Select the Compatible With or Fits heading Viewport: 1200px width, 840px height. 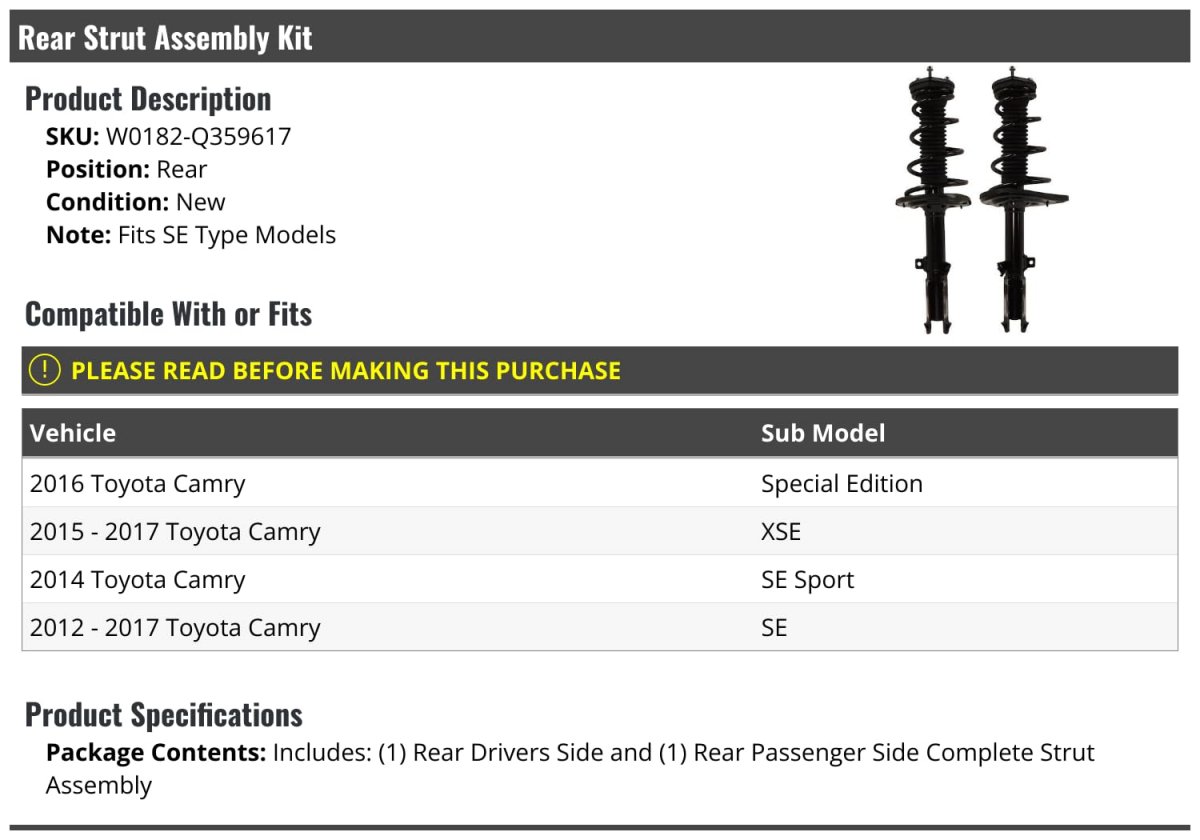tap(168, 314)
